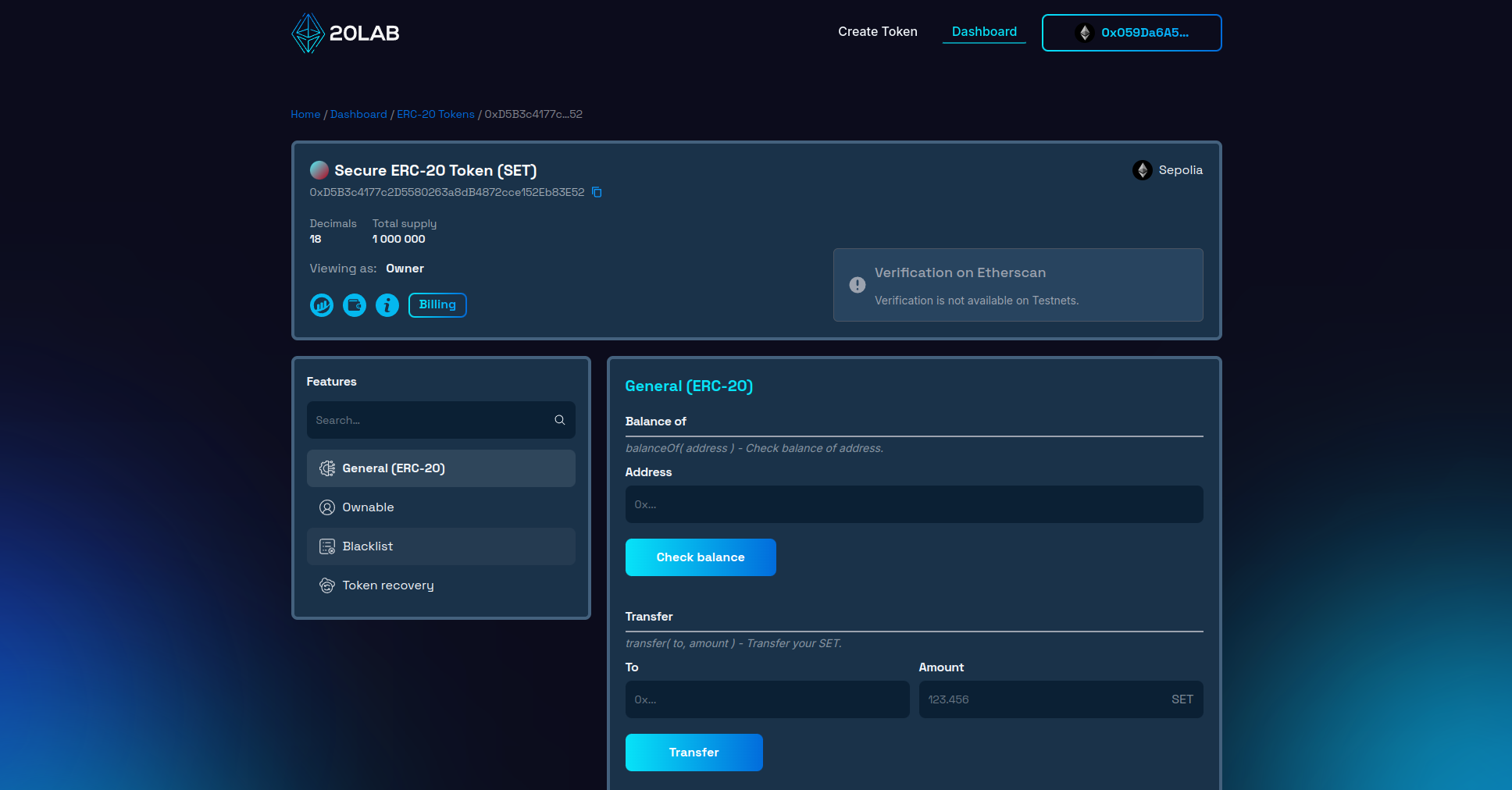This screenshot has width=1512, height=790.
Task: Click the Ethereum icon in wallet button
Action: 1084,33
